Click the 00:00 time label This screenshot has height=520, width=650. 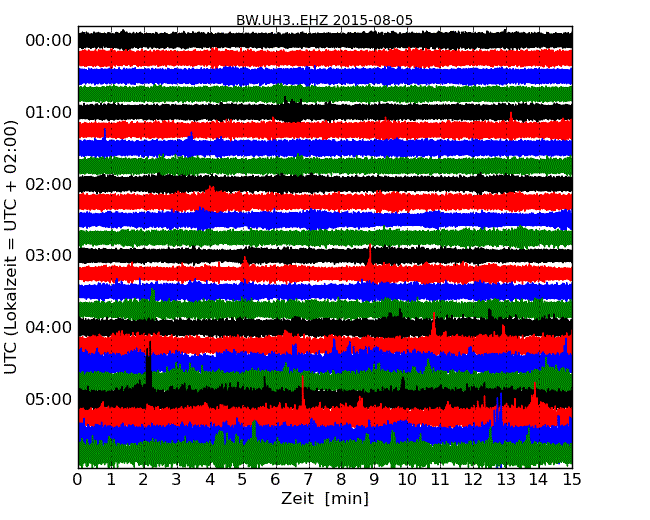click(x=49, y=41)
